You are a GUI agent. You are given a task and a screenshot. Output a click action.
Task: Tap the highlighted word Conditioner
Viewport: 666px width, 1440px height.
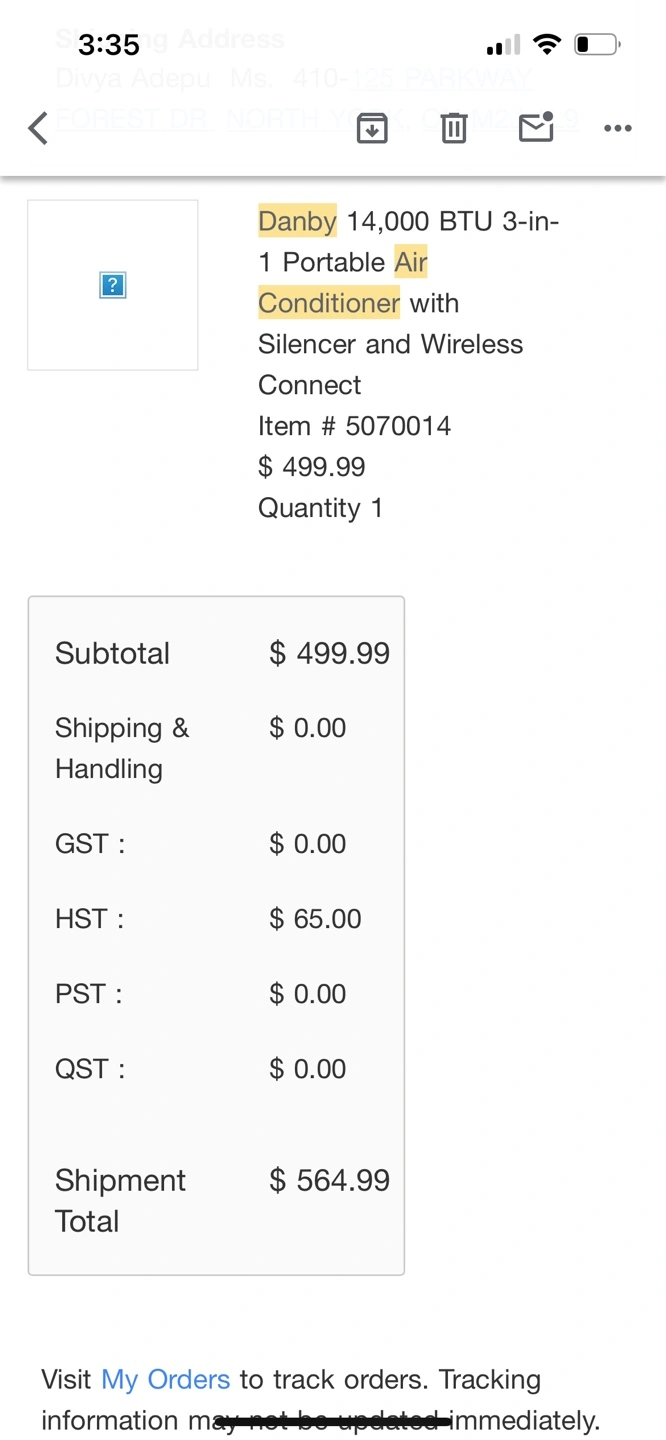329,303
